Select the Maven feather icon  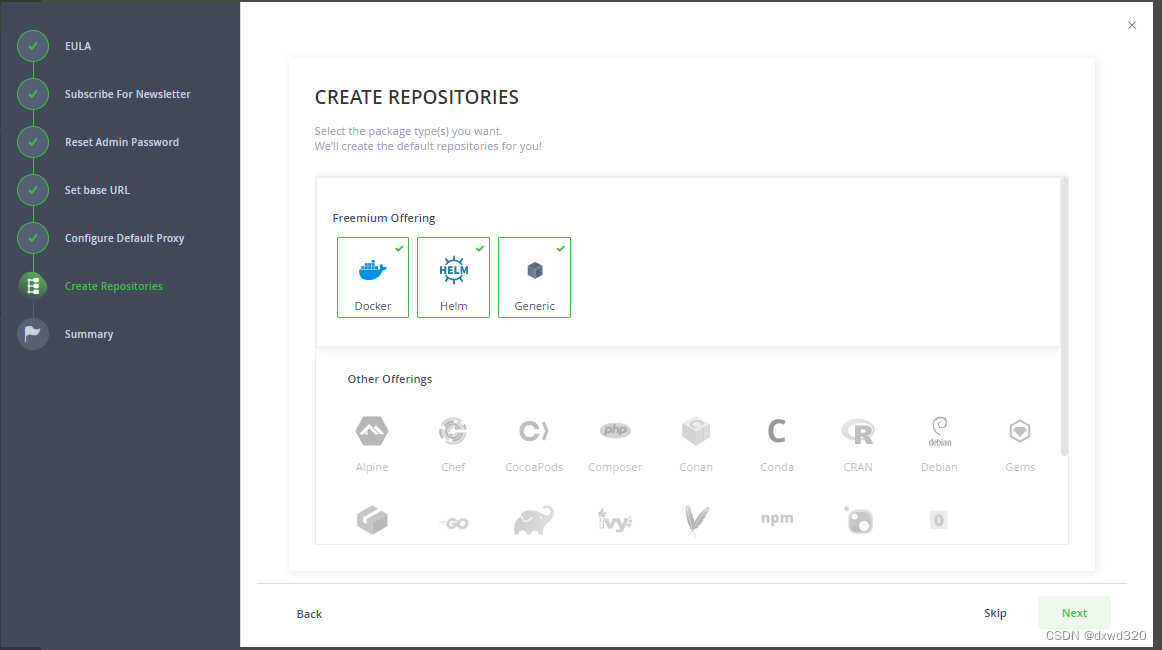696,520
